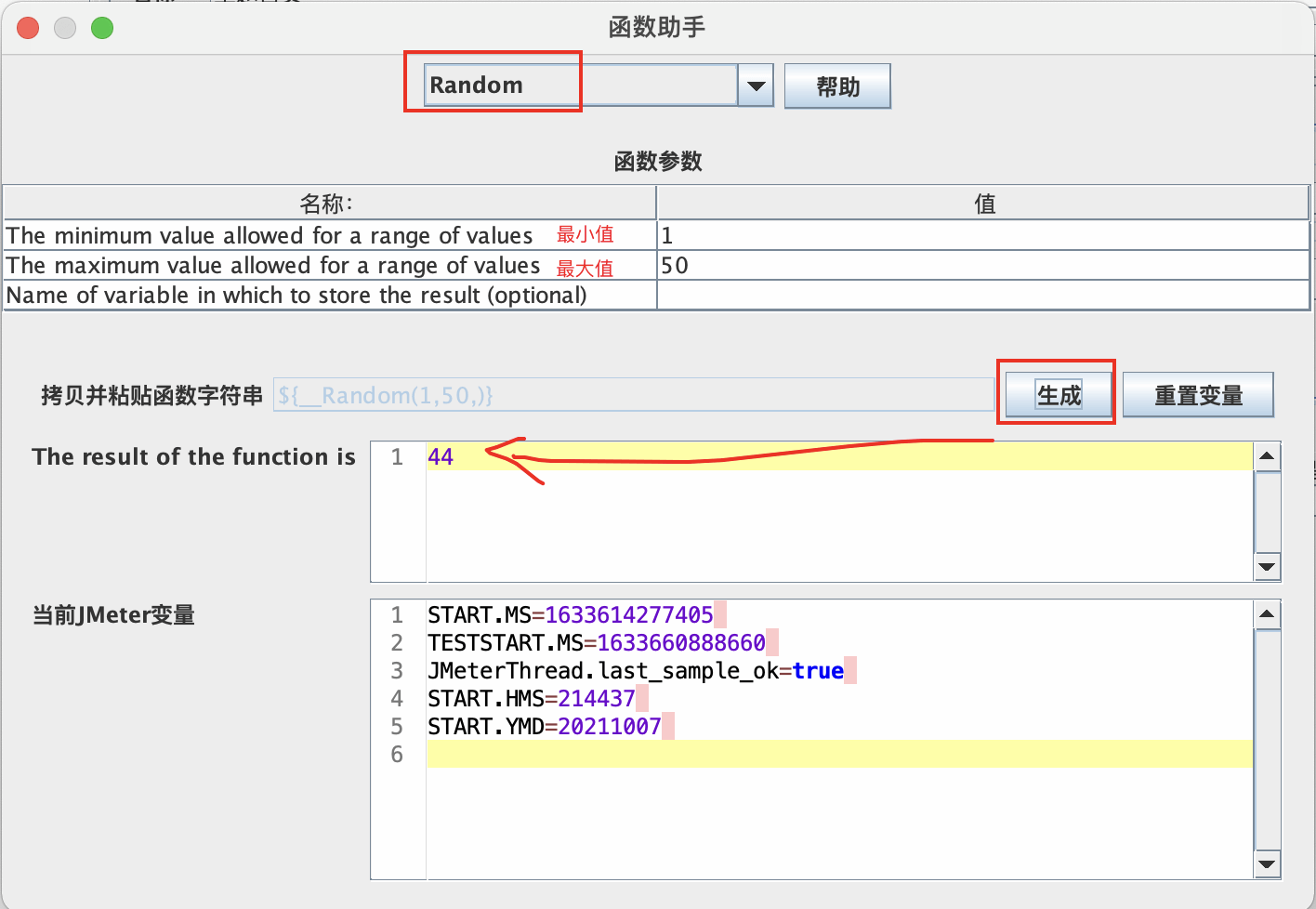
Task: Click the function string field ${__Random(1,50,)}
Action: [x=634, y=395]
